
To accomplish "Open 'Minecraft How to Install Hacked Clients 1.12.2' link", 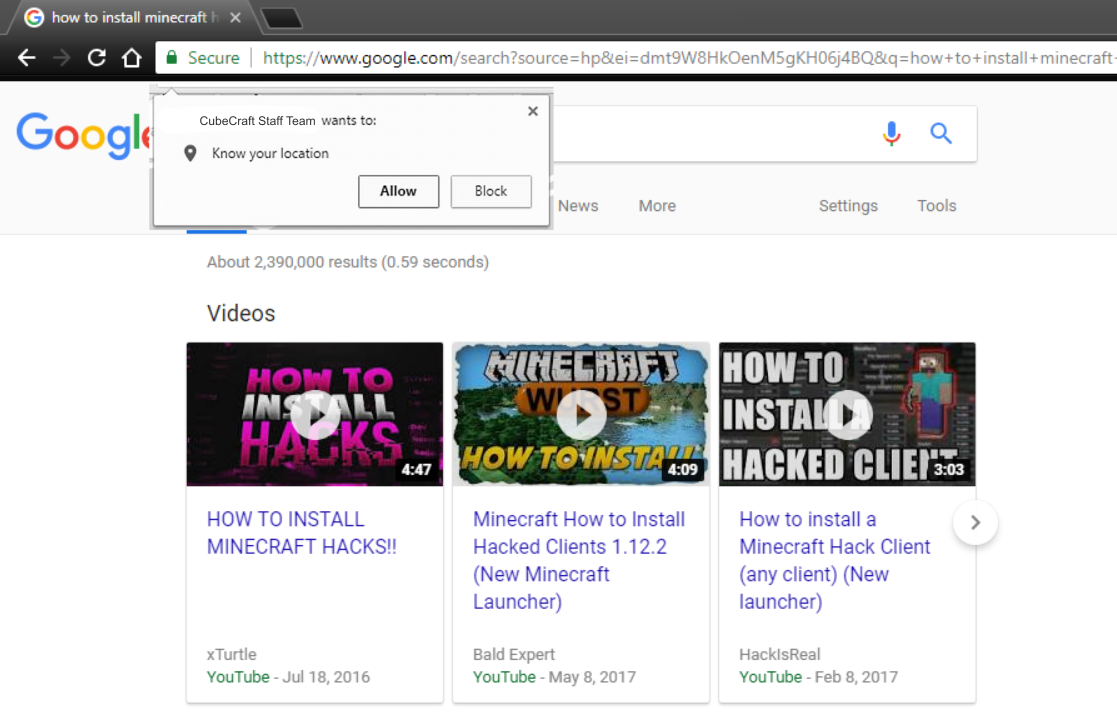I will pyautogui.click(x=579, y=561).
